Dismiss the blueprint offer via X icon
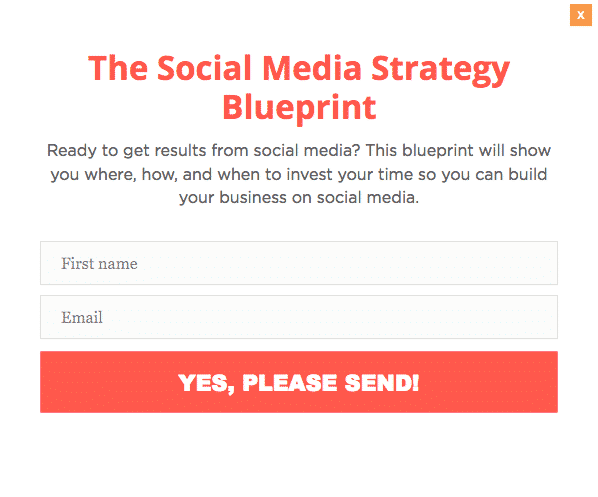Screen dimensions: 598x497 [580, 15]
